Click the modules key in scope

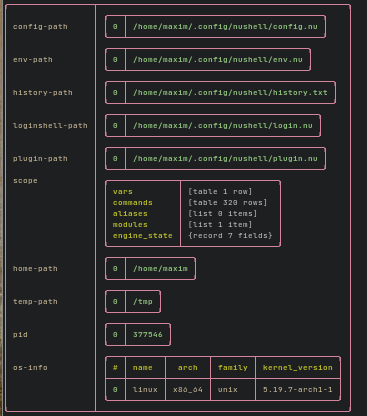pyautogui.click(x=130, y=225)
